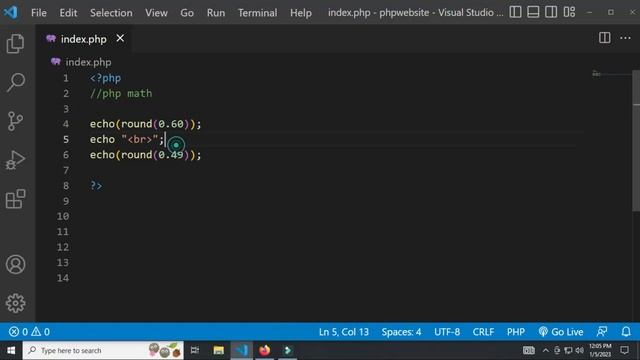Screen dimensions: 640x360
Task: Open the touch keyboard tray icon
Action: click(x=529, y=351)
